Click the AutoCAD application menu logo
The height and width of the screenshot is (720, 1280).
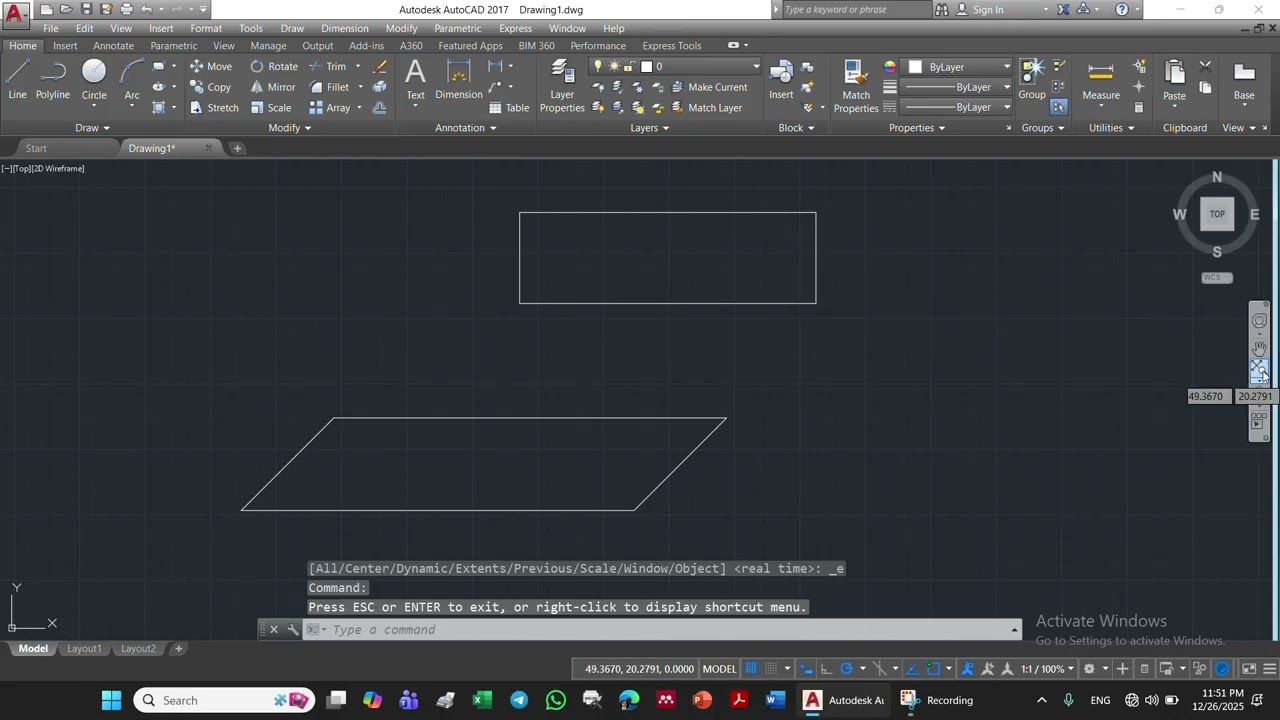[x=14, y=14]
